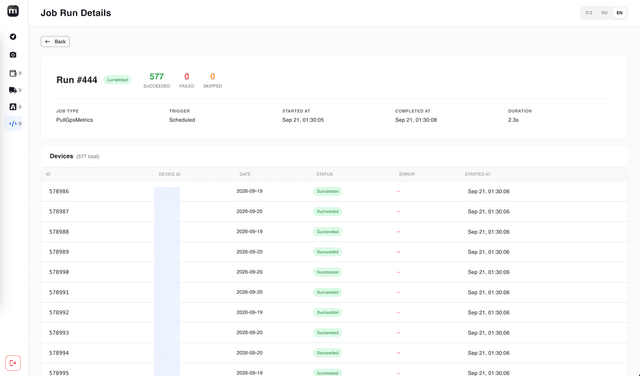
Task: Click the 0 skipped count
Action: [x=213, y=77]
